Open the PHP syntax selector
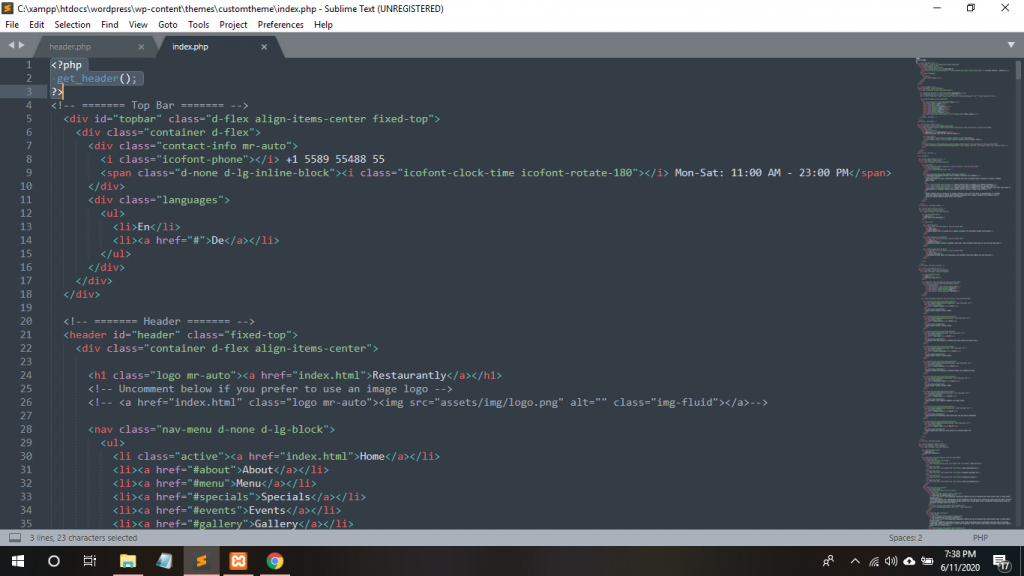This screenshot has height=576, width=1024. click(x=980, y=538)
